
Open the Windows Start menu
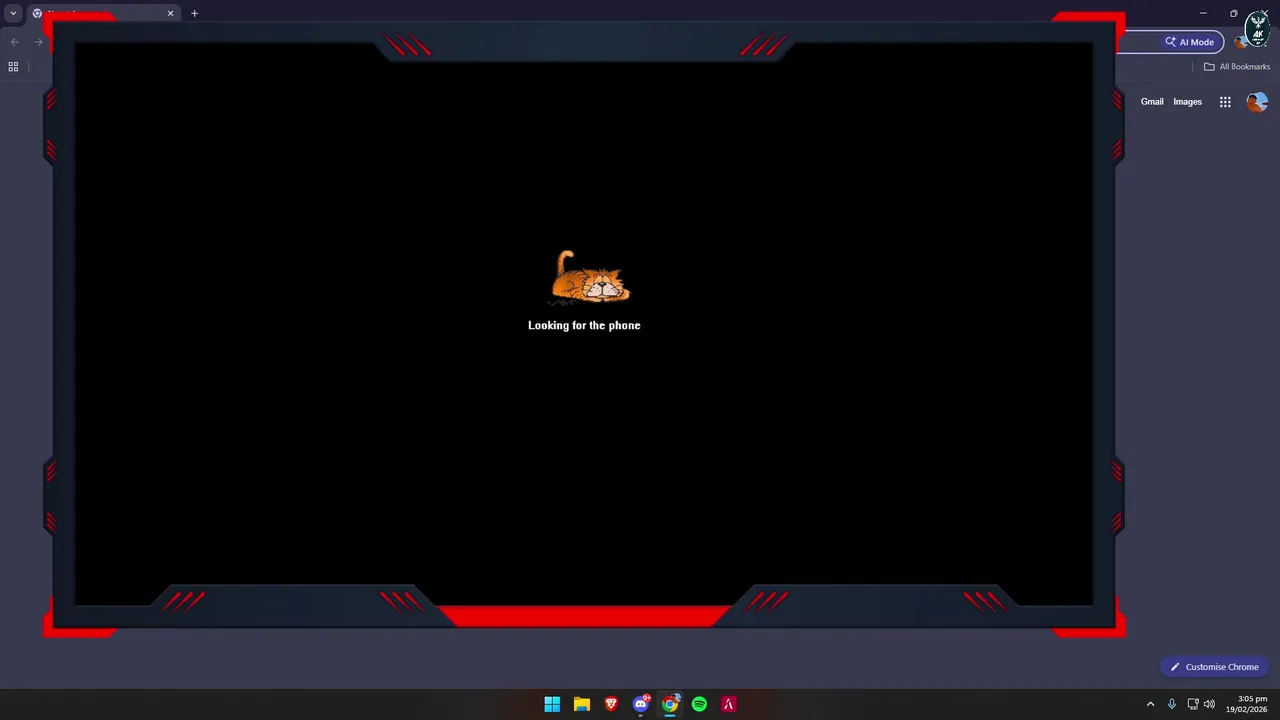552,704
